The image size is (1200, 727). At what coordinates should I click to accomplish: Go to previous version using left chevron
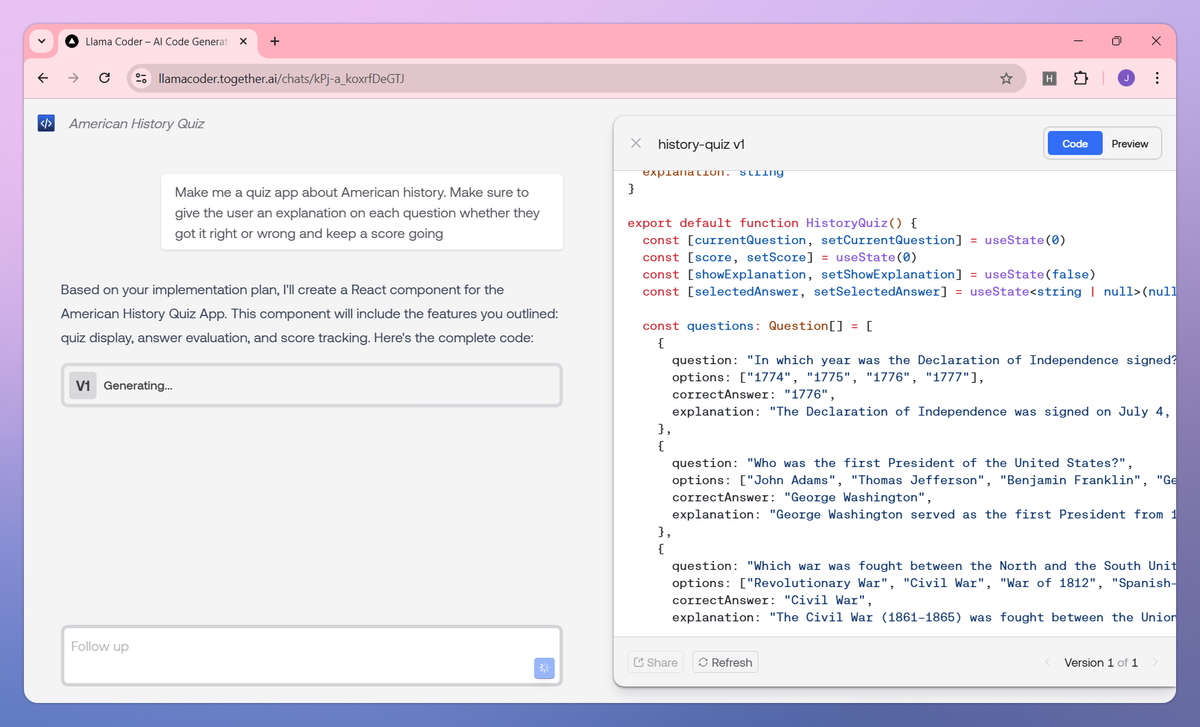pyautogui.click(x=1047, y=662)
